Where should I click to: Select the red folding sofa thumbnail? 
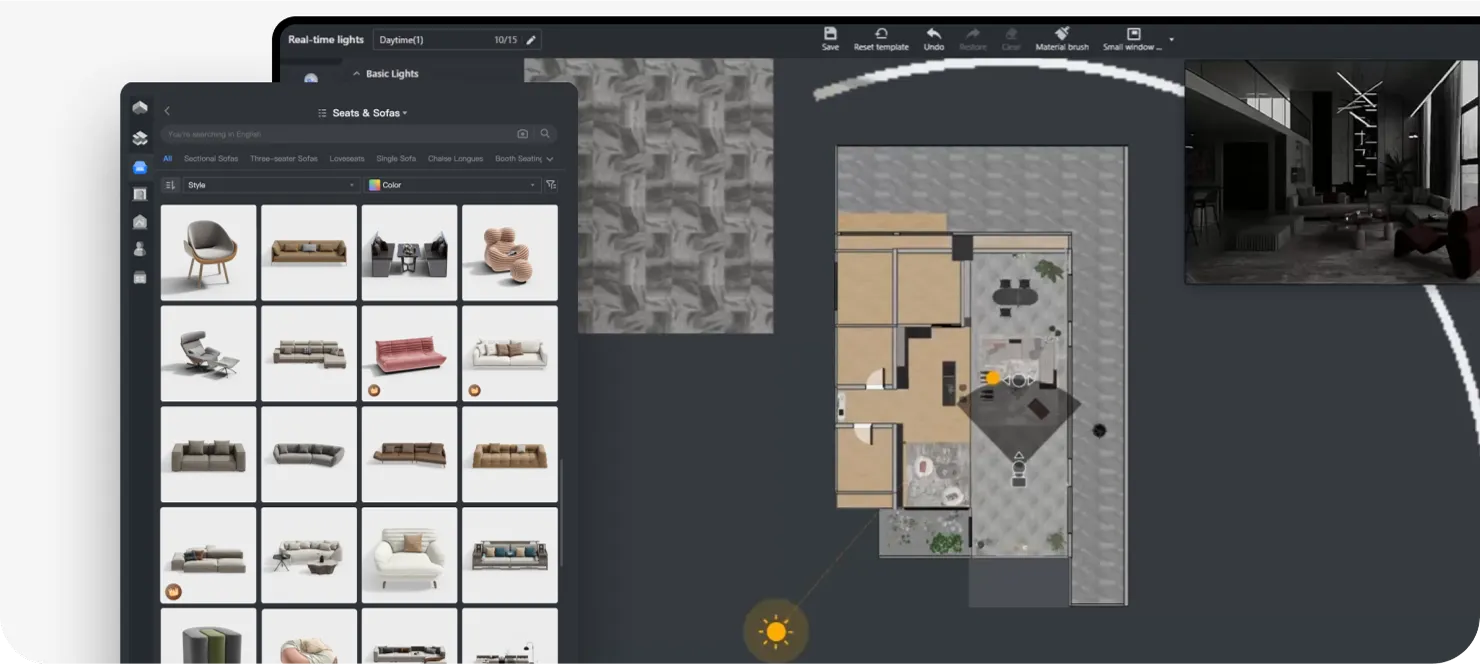pos(410,354)
